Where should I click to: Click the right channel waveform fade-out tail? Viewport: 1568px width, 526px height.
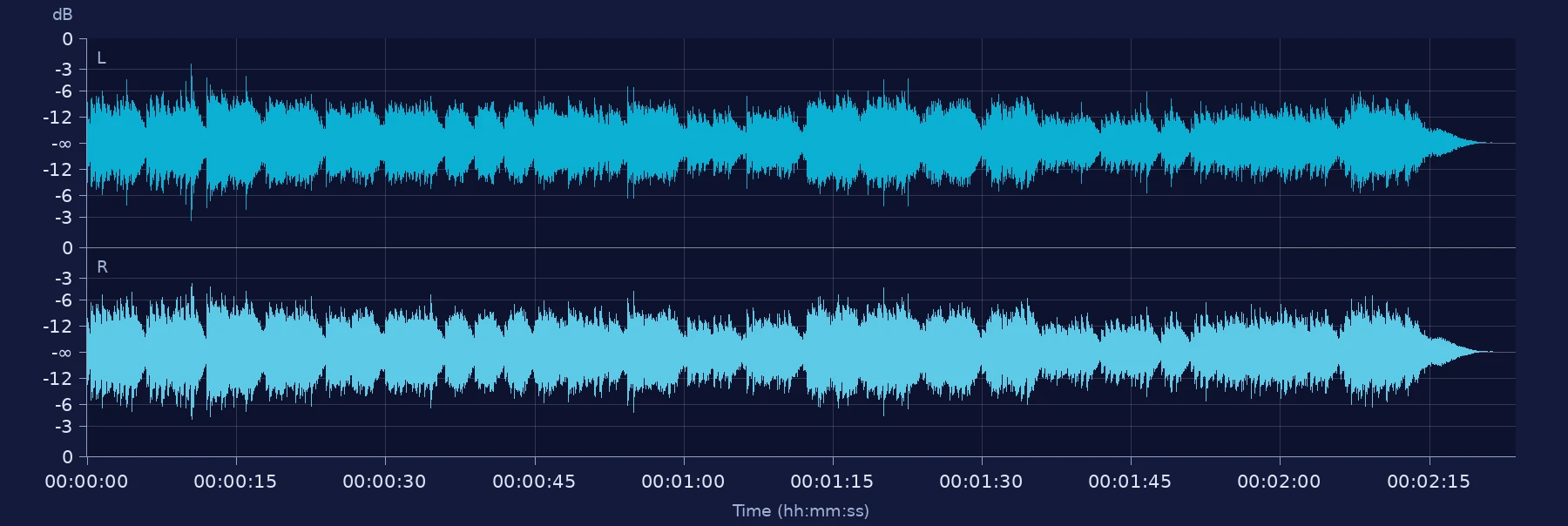coord(1457,352)
